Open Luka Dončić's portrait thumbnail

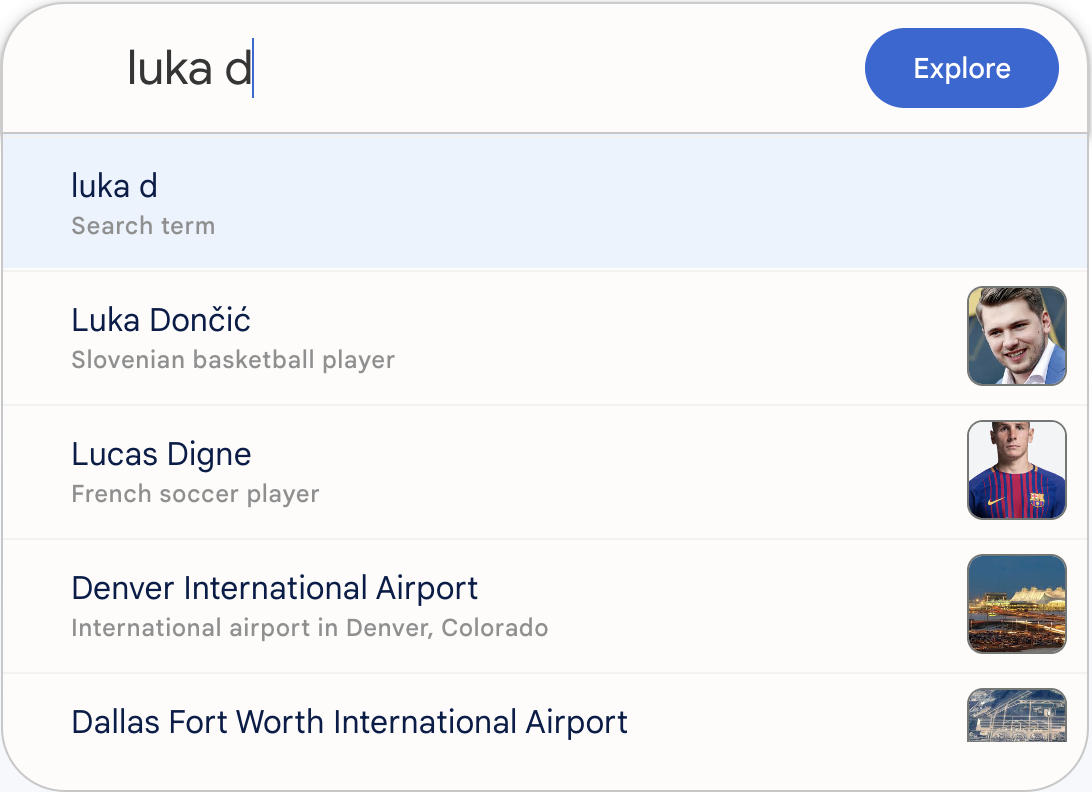coord(1016,336)
